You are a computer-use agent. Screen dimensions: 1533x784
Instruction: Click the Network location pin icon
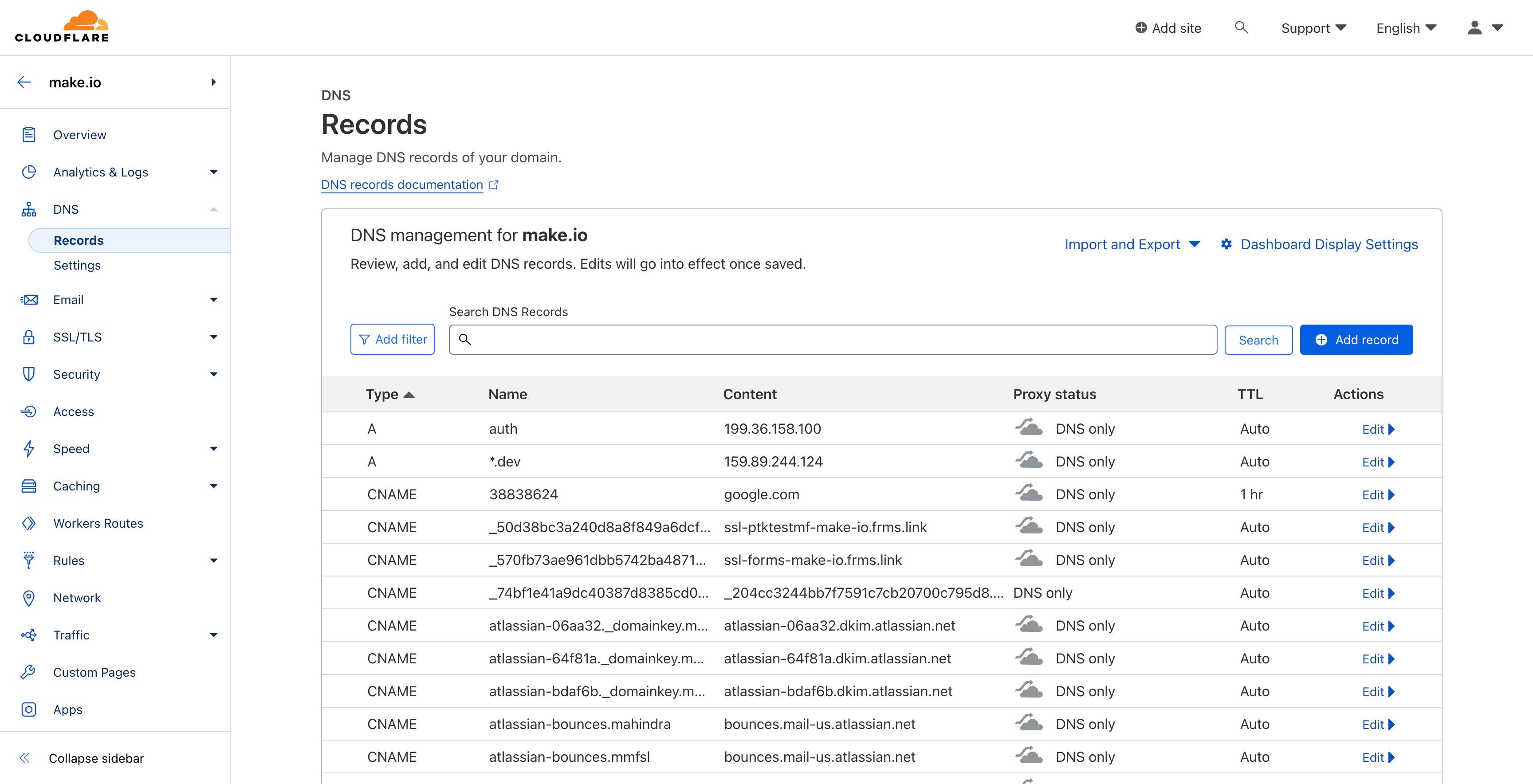[x=28, y=598]
